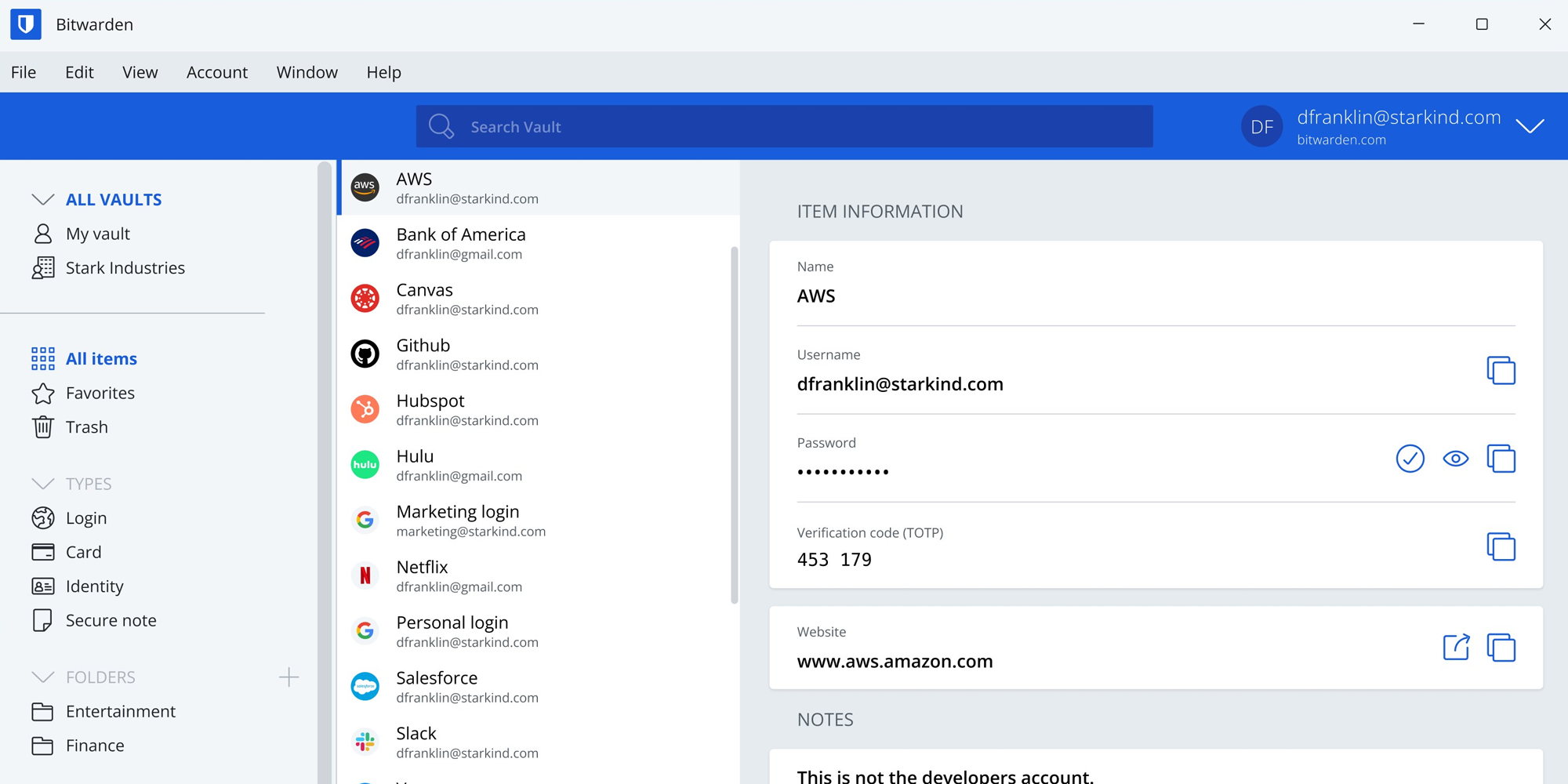Select the Hulu entry
Image resolution: width=1568 pixels, height=784 pixels.
click(539, 465)
